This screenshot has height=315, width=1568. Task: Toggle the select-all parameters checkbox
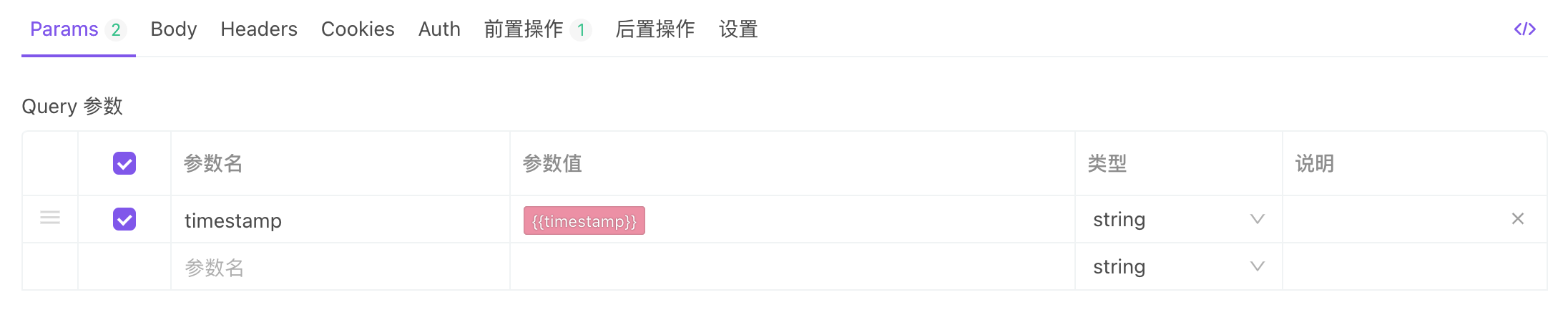(124, 163)
